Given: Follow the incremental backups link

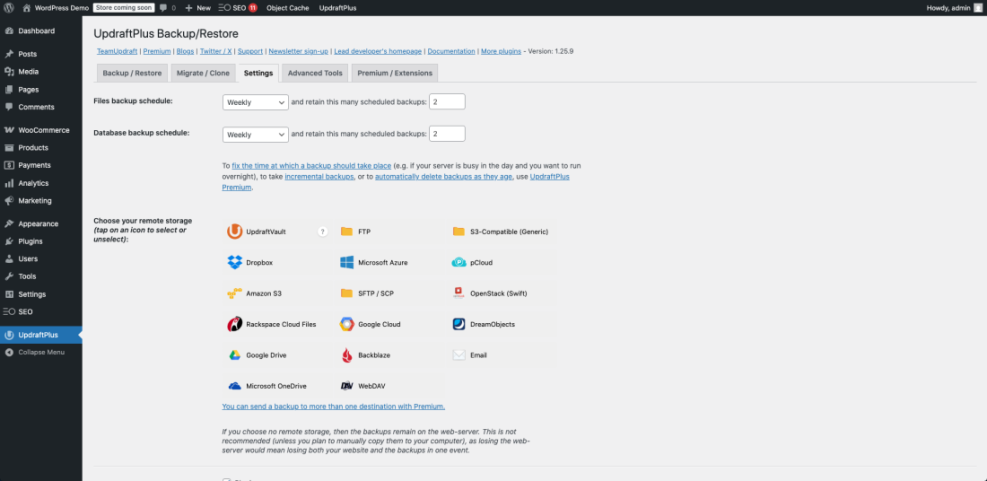Looking at the screenshot, I should pos(319,177).
